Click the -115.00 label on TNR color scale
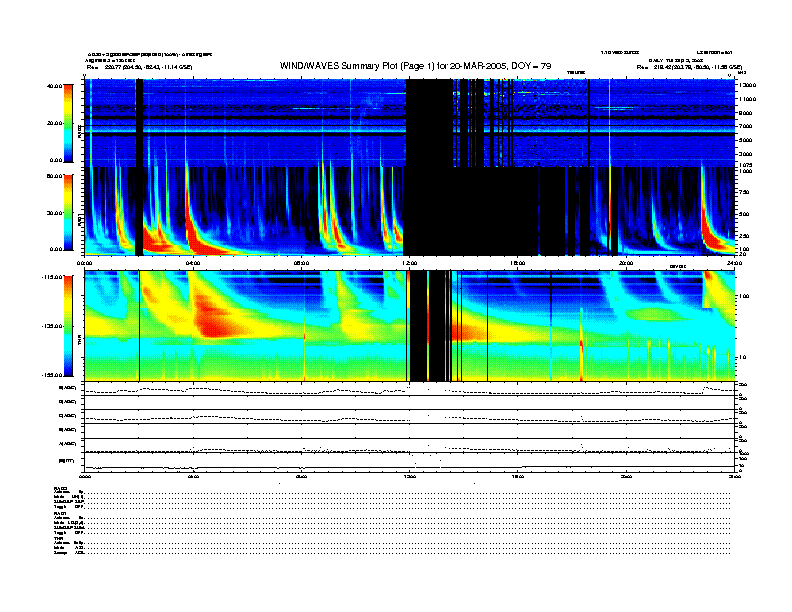The height and width of the screenshot is (612, 792). 52,277
